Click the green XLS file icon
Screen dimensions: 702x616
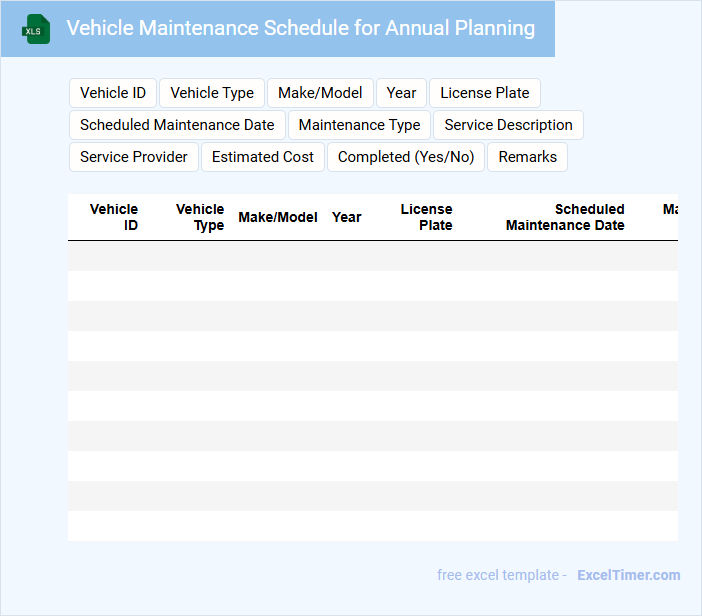[36, 29]
